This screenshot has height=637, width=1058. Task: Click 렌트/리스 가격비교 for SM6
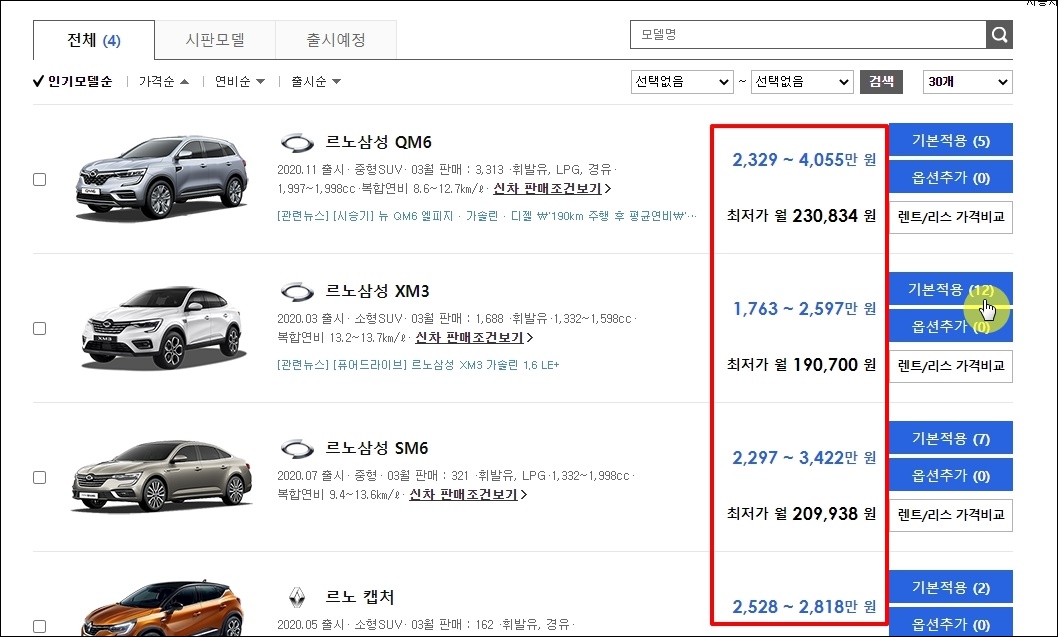point(951,515)
